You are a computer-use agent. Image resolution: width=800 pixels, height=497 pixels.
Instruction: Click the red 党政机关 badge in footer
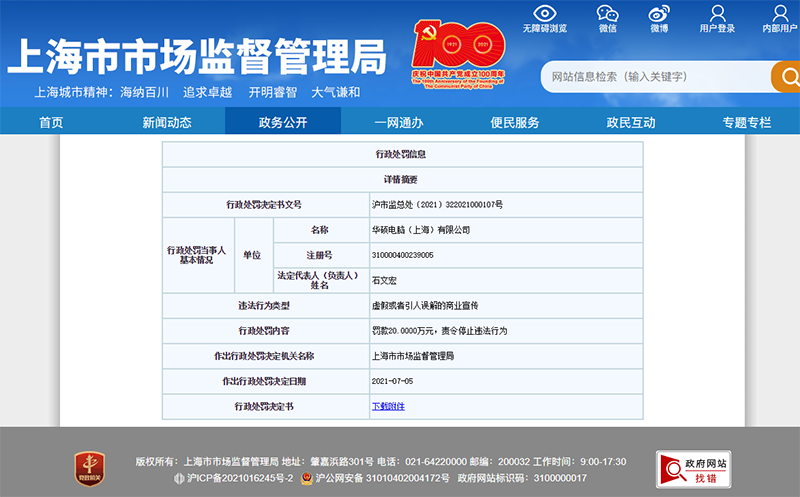(x=89, y=468)
